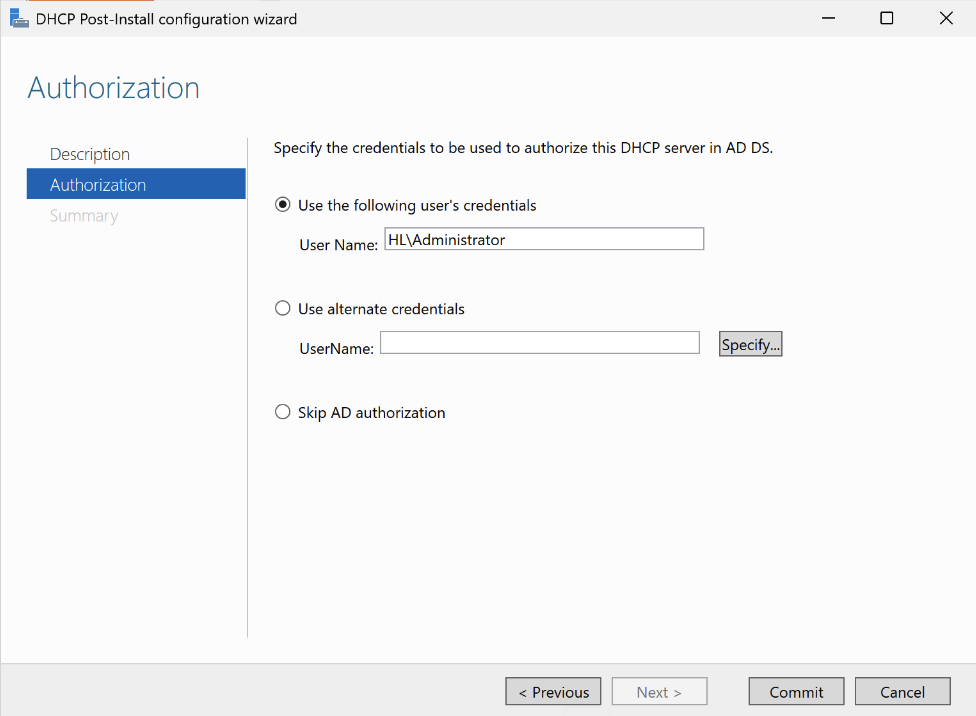
Task: Commit the DHCP authorization settings
Action: tap(796, 691)
